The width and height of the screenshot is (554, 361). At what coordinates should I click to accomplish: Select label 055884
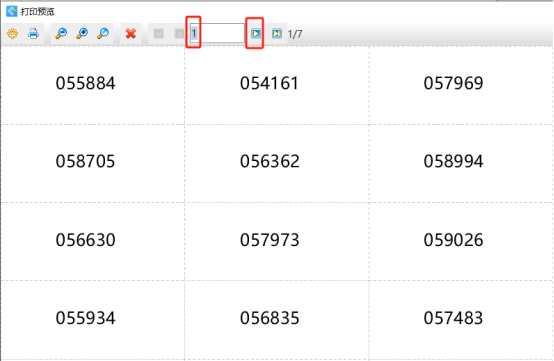(86, 84)
